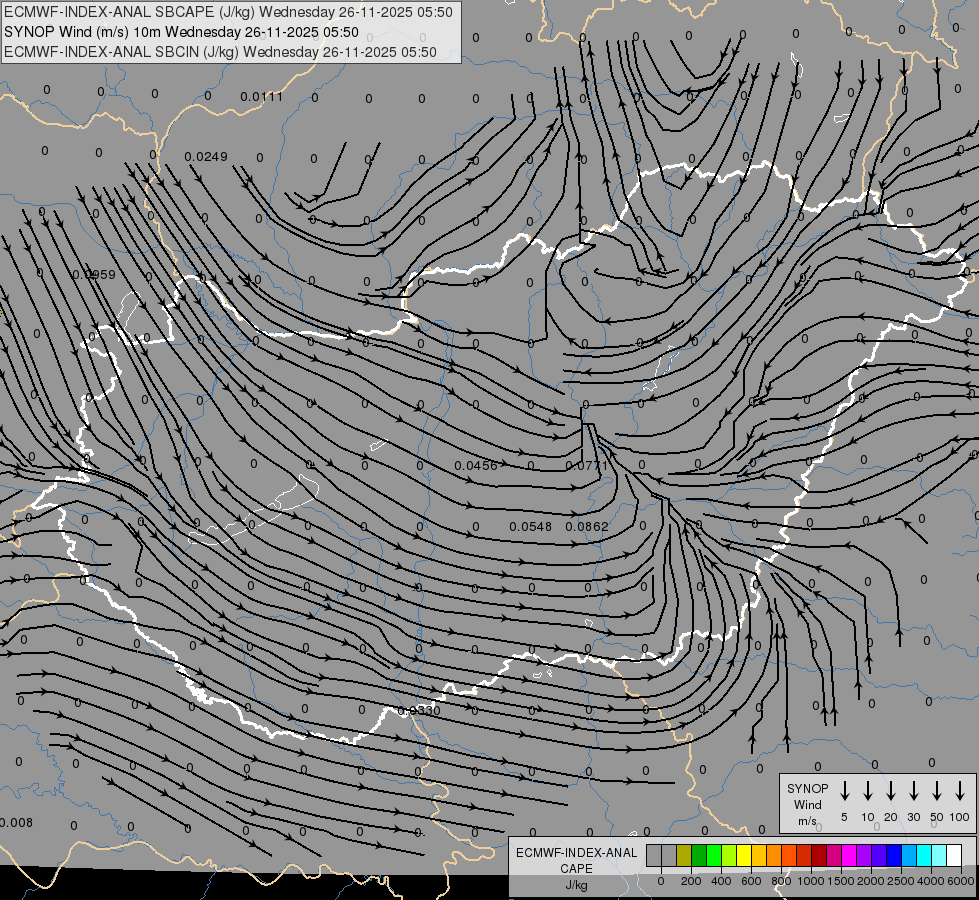Image resolution: width=979 pixels, height=900 pixels.
Task: Click the 0.0249 value on the map
Action: pos(207,157)
